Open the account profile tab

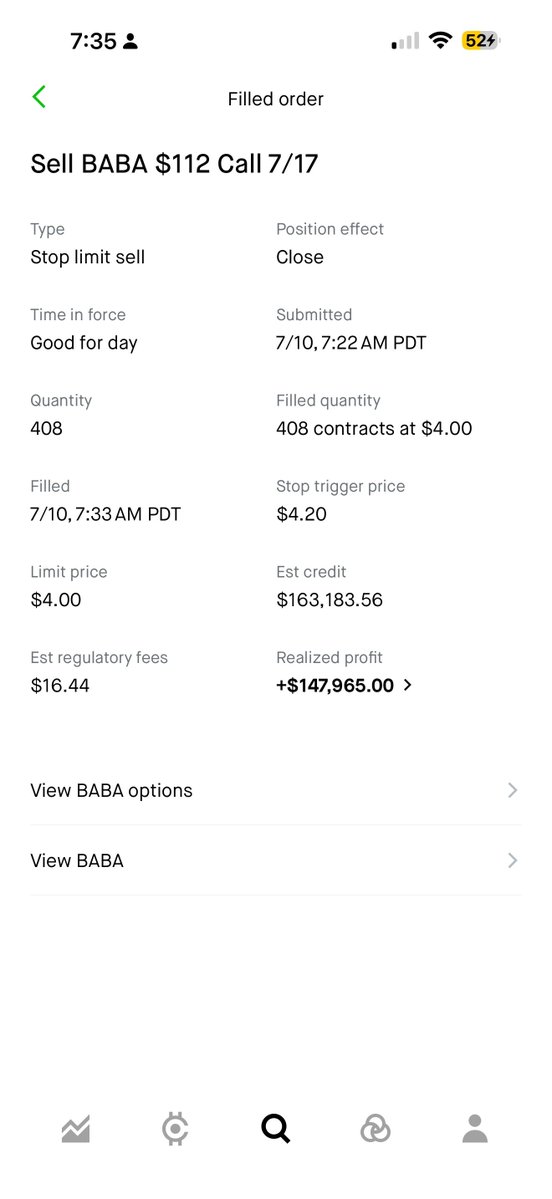(475, 1129)
